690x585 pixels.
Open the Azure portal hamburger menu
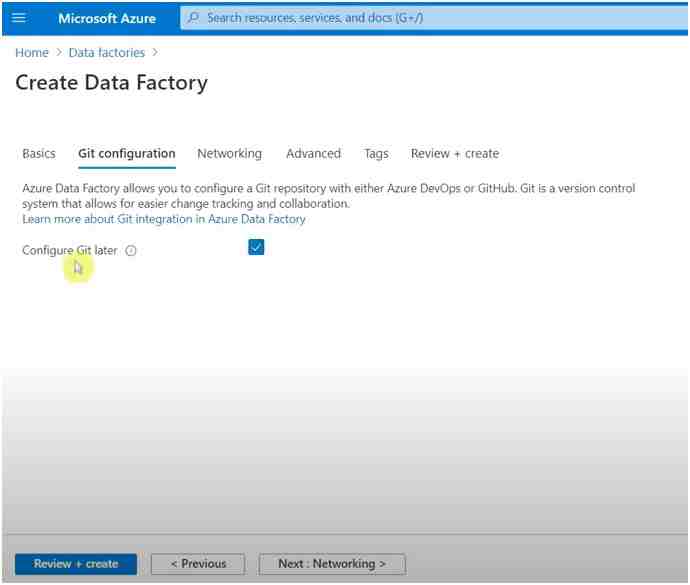click(x=18, y=18)
